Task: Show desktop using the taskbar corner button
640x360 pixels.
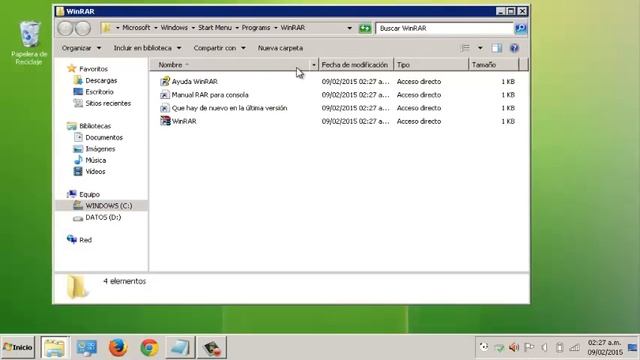Action: click(633, 347)
